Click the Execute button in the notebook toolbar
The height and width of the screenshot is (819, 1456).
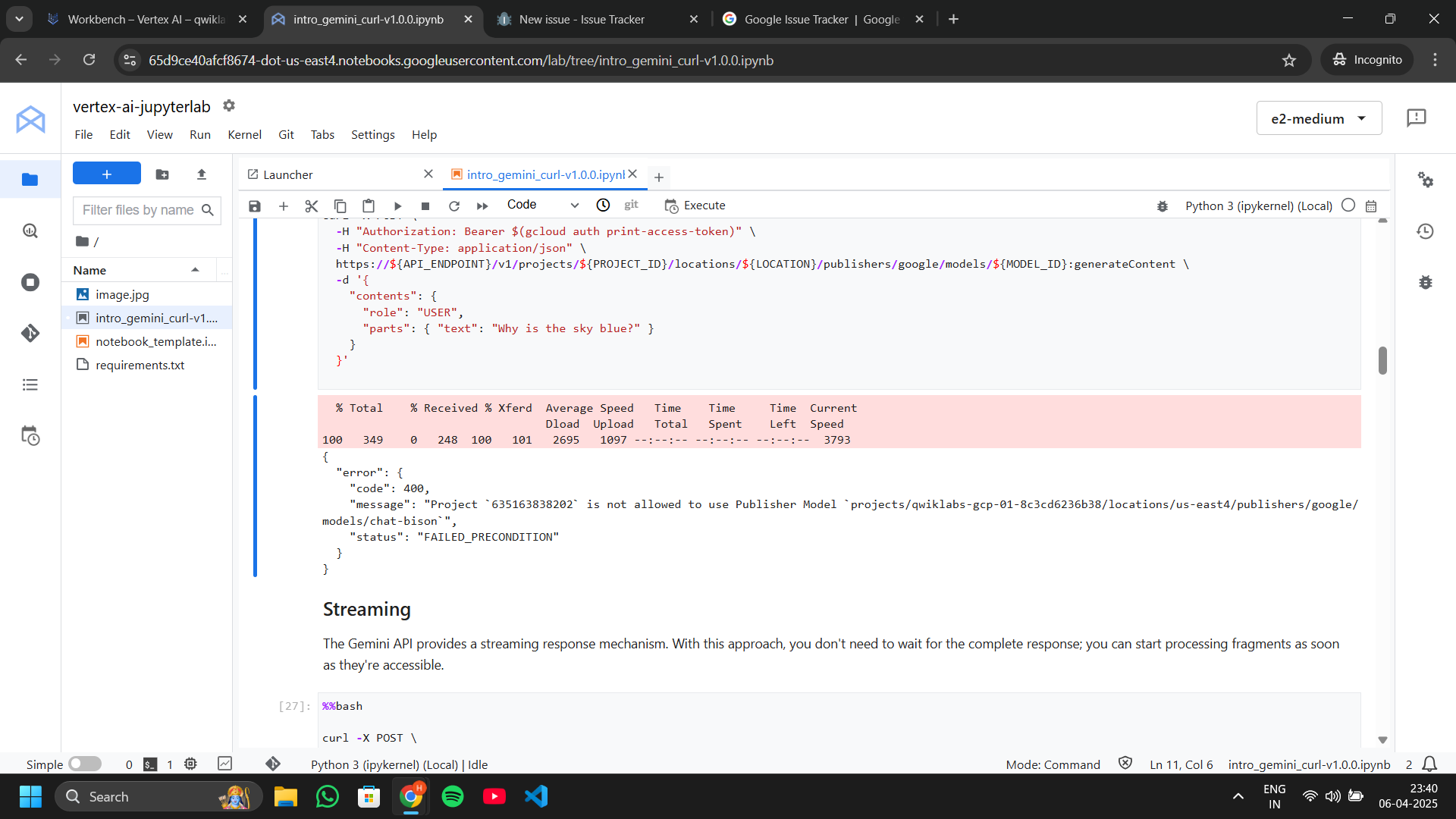(x=695, y=206)
